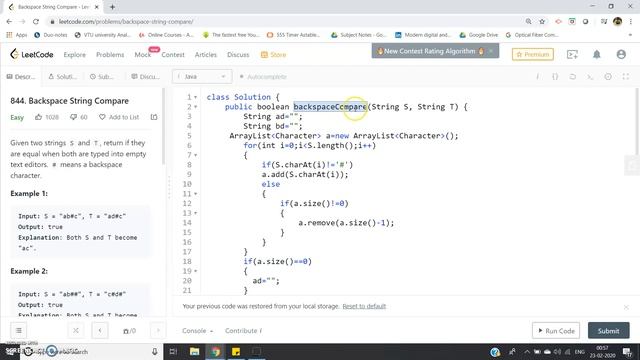Image resolution: width=640 pixels, height=360 pixels.
Task: Open the Google Drive bookmark
Action: coord(478,35)
